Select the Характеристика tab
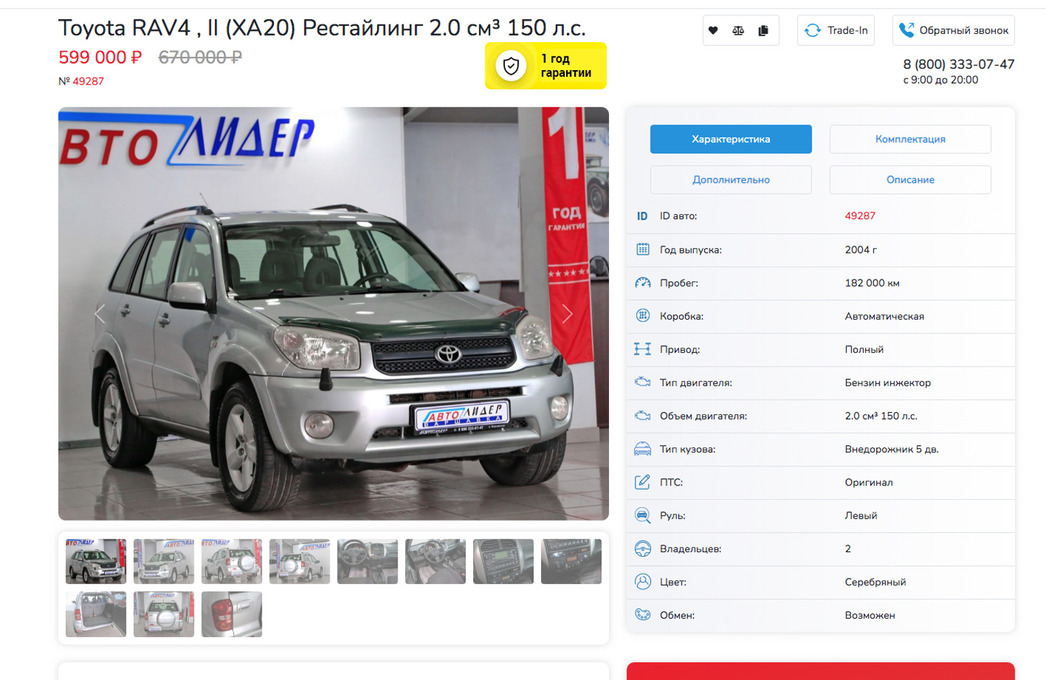Image resolution: width=1046 pixels, height=680 pixels. tap(730, 139)
